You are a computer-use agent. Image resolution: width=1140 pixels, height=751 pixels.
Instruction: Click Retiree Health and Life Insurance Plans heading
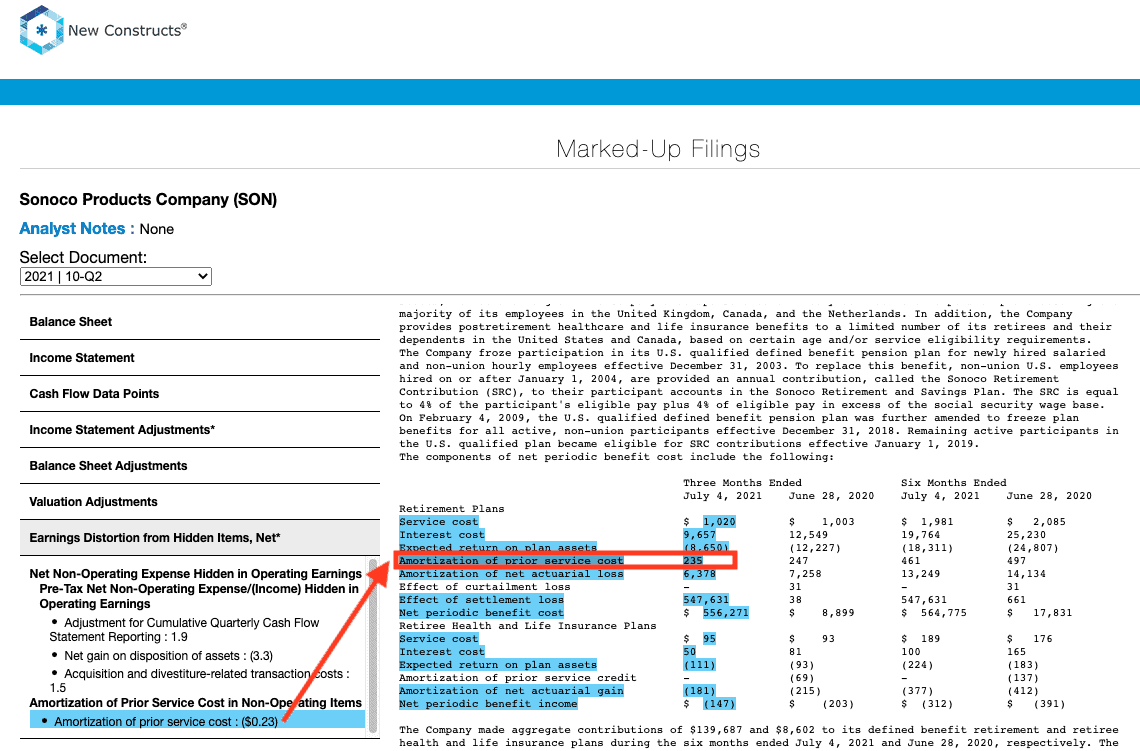point(527,625)
